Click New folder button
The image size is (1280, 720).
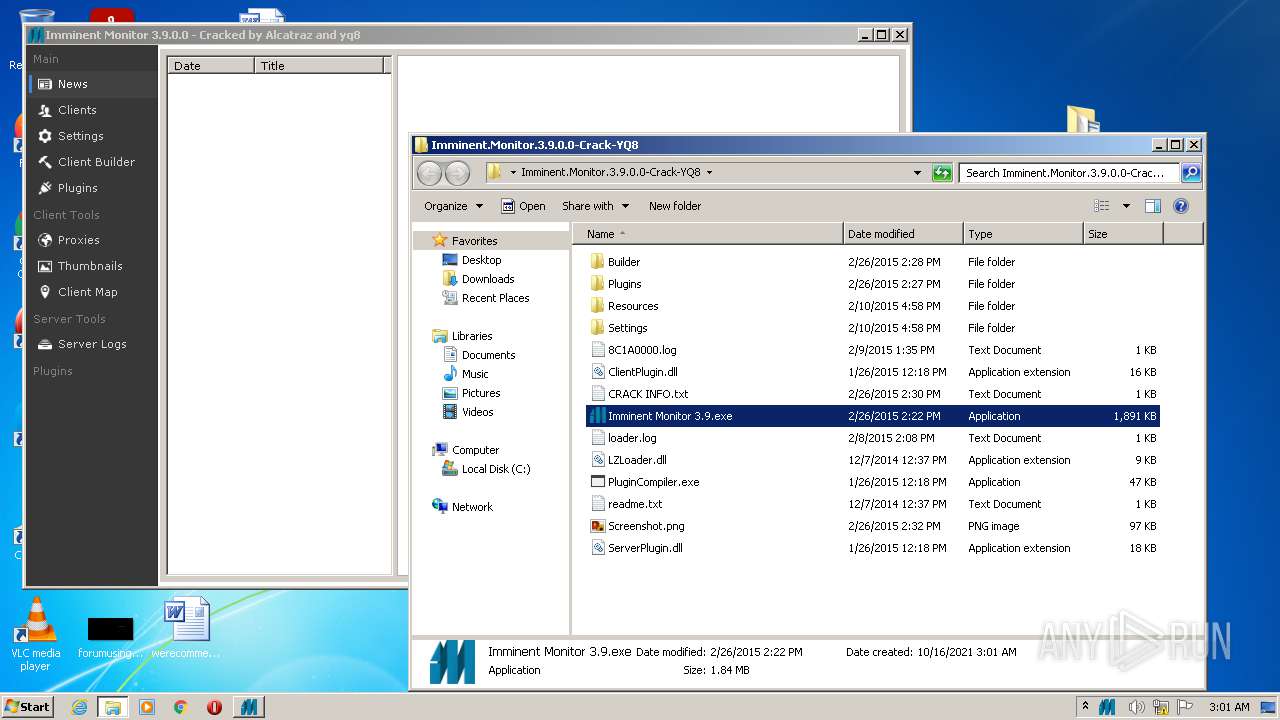point(675,206)
